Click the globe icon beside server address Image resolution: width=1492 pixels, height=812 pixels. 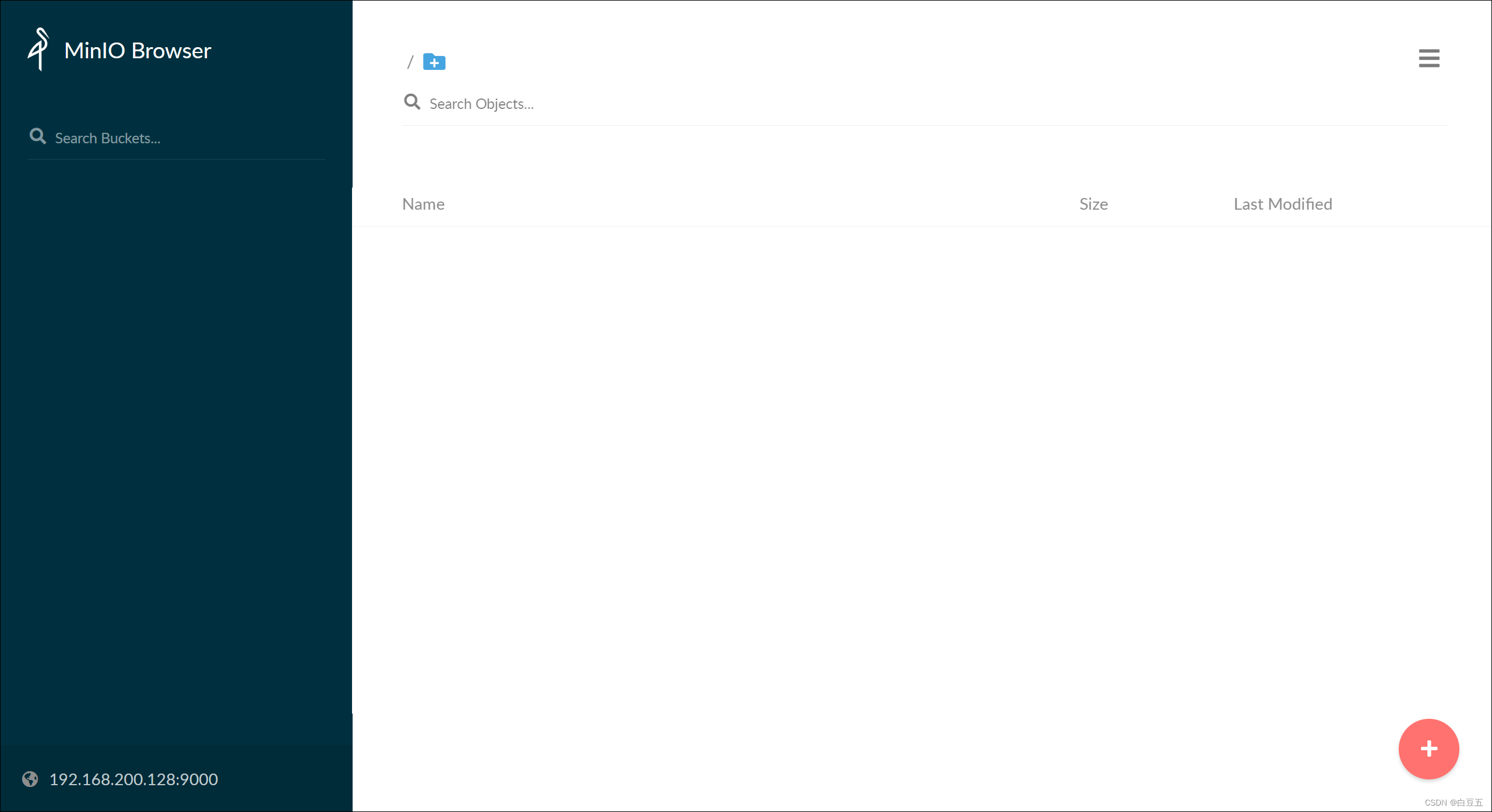[x=30, y=779]
